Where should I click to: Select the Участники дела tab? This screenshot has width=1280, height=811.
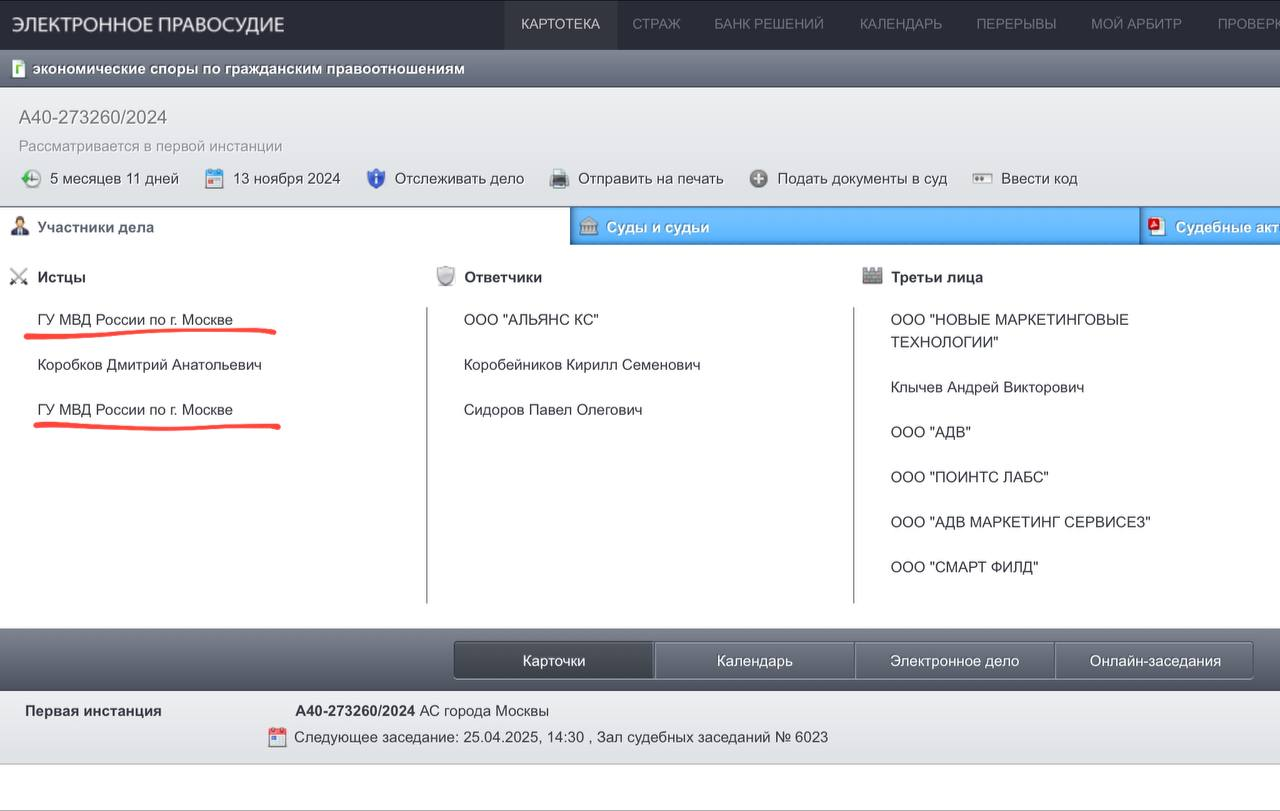click(x=285, y=226)
